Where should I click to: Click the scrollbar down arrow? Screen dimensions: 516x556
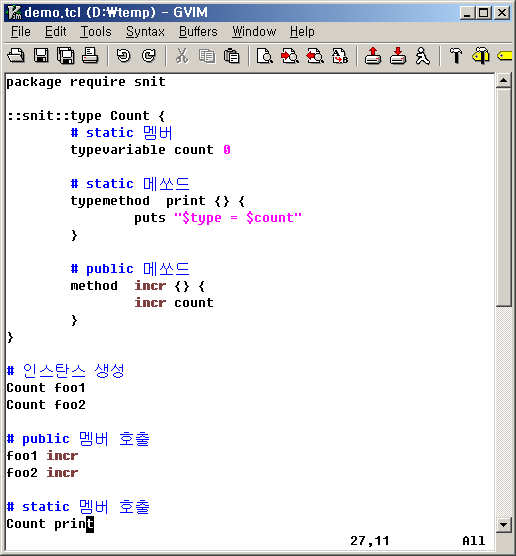coord(504,524)
